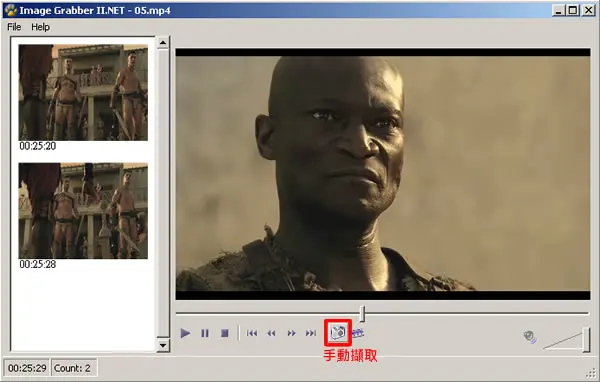Start video playback with Play button
The width and height of the screenshot is (600, 382).
(185, 333)
